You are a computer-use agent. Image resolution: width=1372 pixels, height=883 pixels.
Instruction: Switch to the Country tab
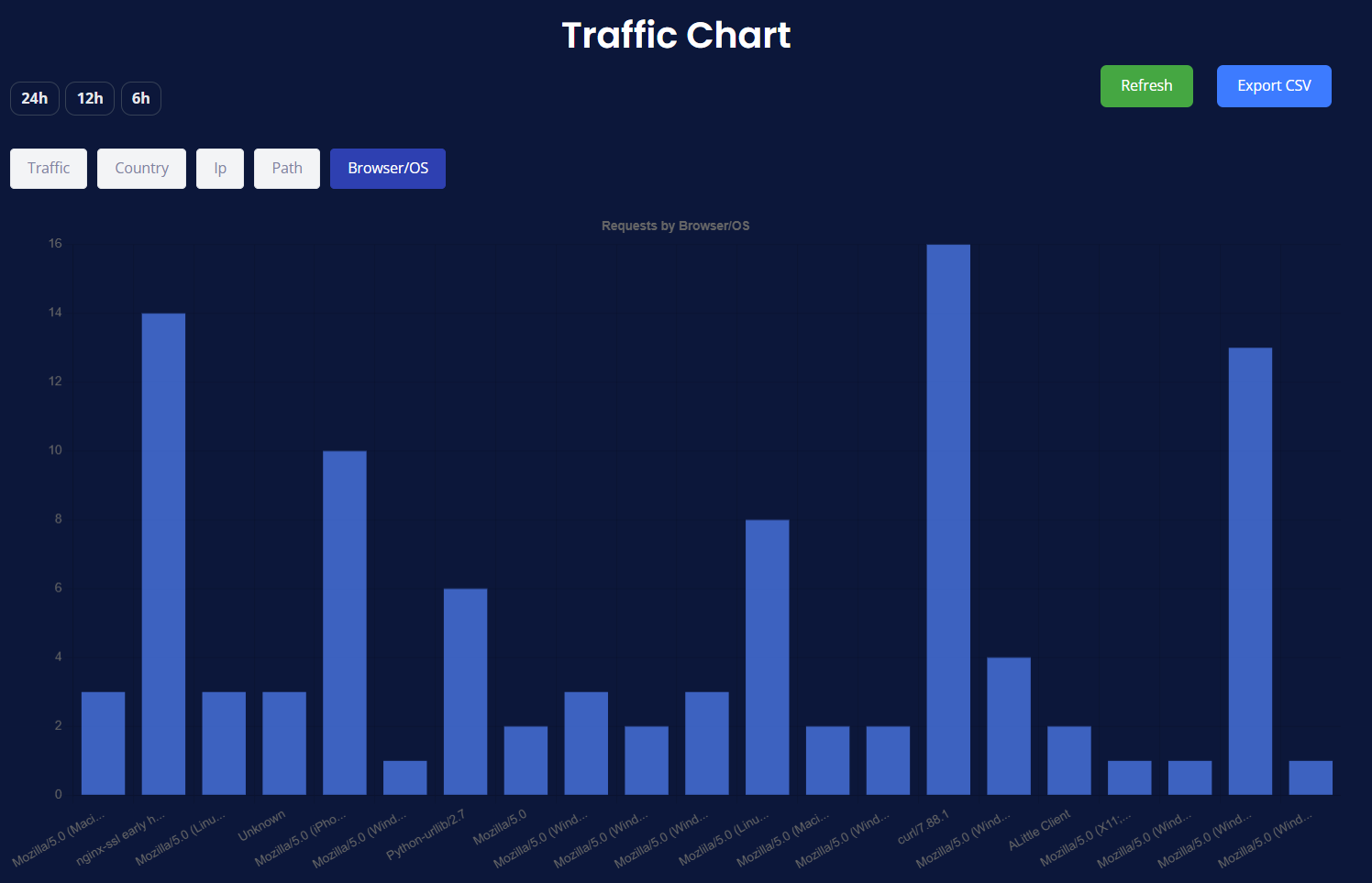pos(141,168)
